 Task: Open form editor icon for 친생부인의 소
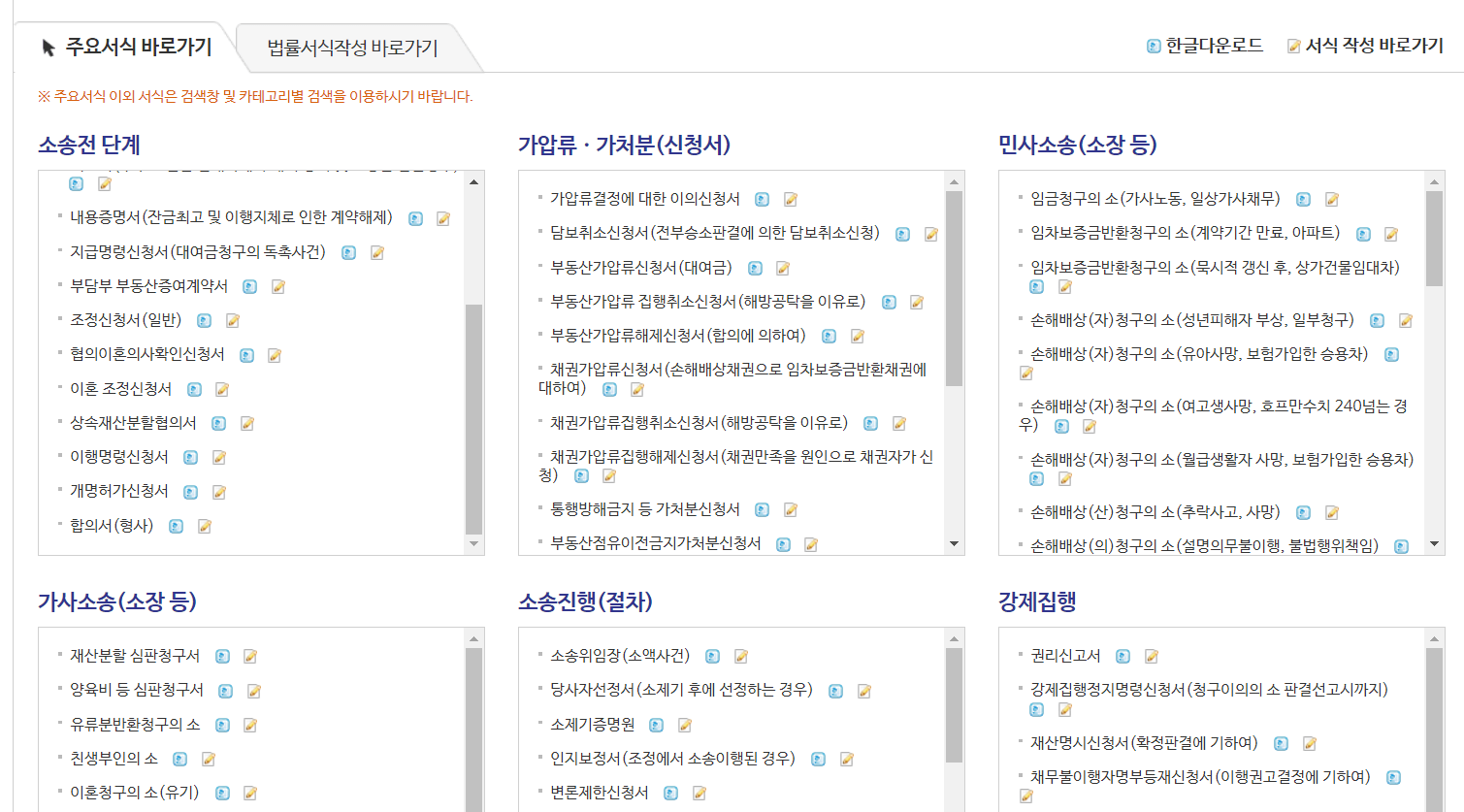[208, 759]
